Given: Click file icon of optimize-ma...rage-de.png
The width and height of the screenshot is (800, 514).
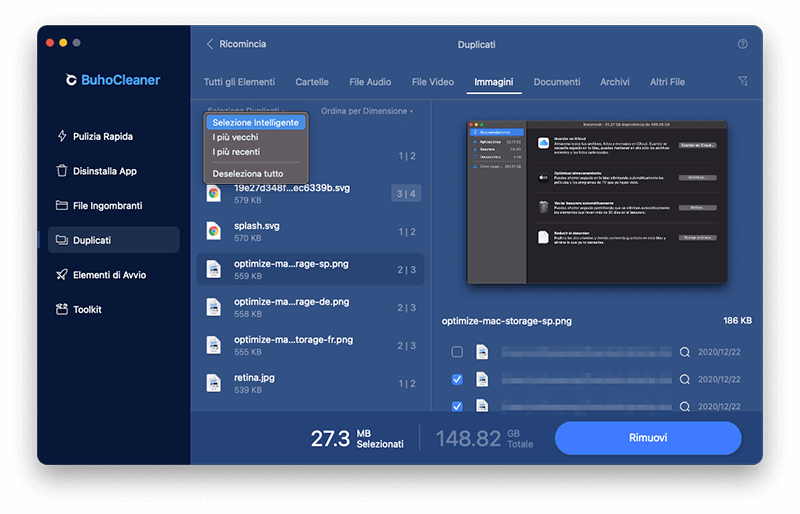Looking at the screenshot, I should click(x=214, y=307).
